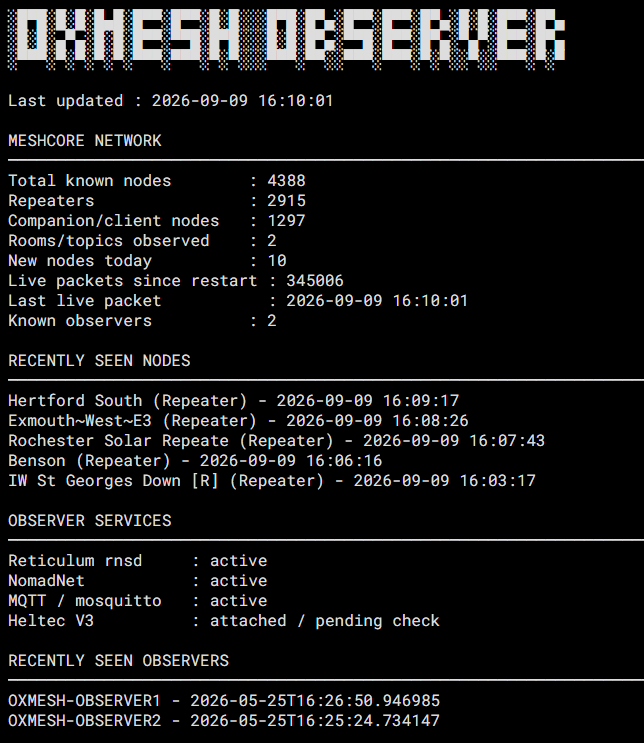Image resolution: width=644 pixels, height=743 pixels.
Task: Click the MESHCORE NETWORK section heading
Action: click(85, 141)
